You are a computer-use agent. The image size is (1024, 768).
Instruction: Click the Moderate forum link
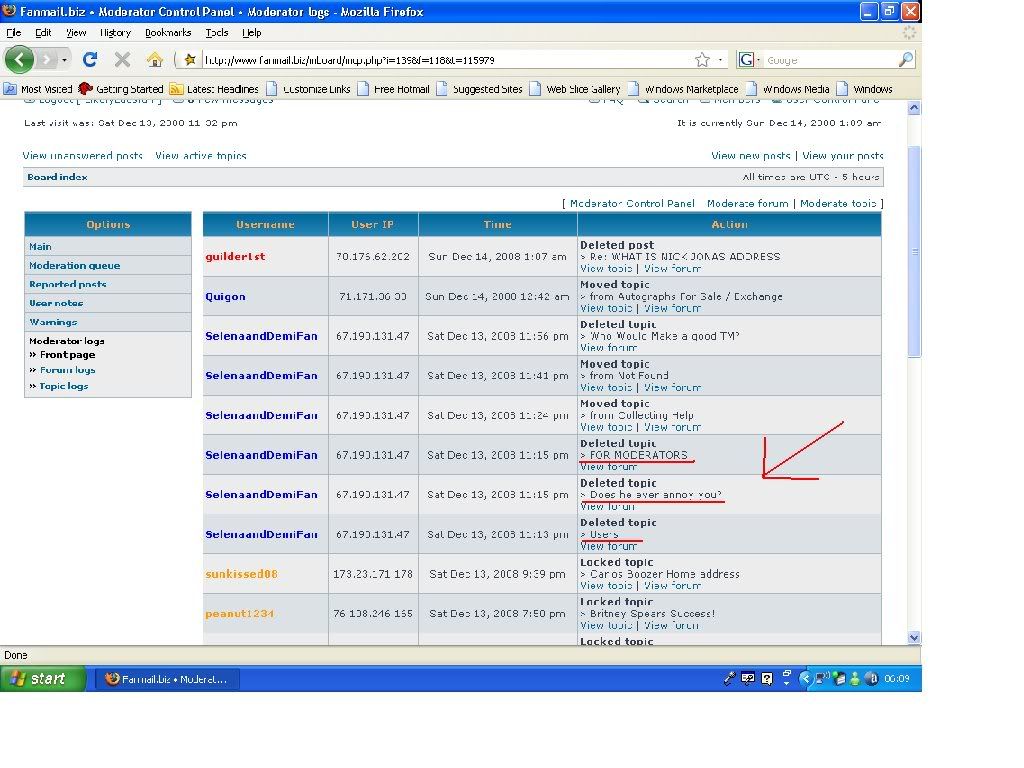tap(748, 204)
